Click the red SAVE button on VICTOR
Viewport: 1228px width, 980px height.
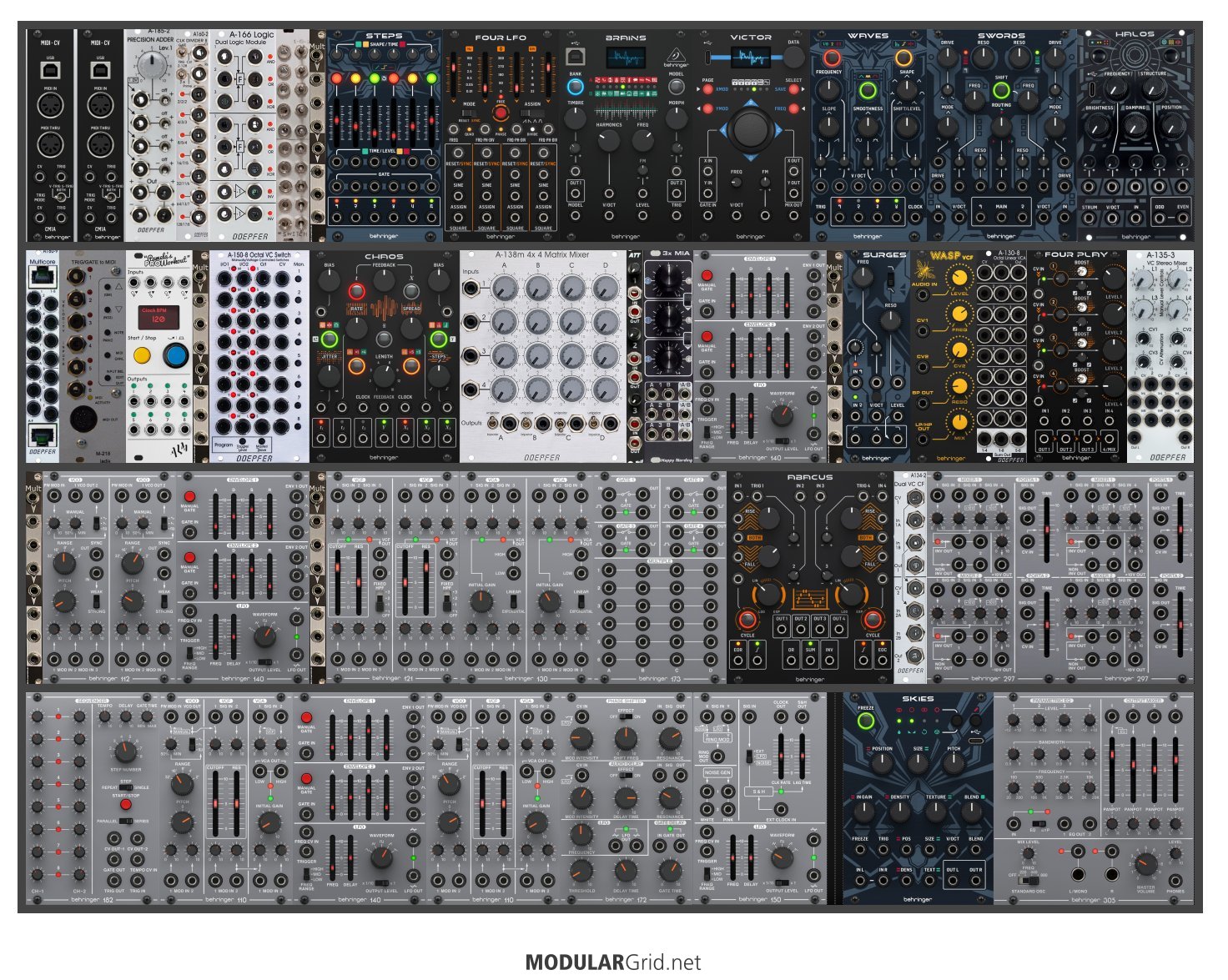pos(794,89)
